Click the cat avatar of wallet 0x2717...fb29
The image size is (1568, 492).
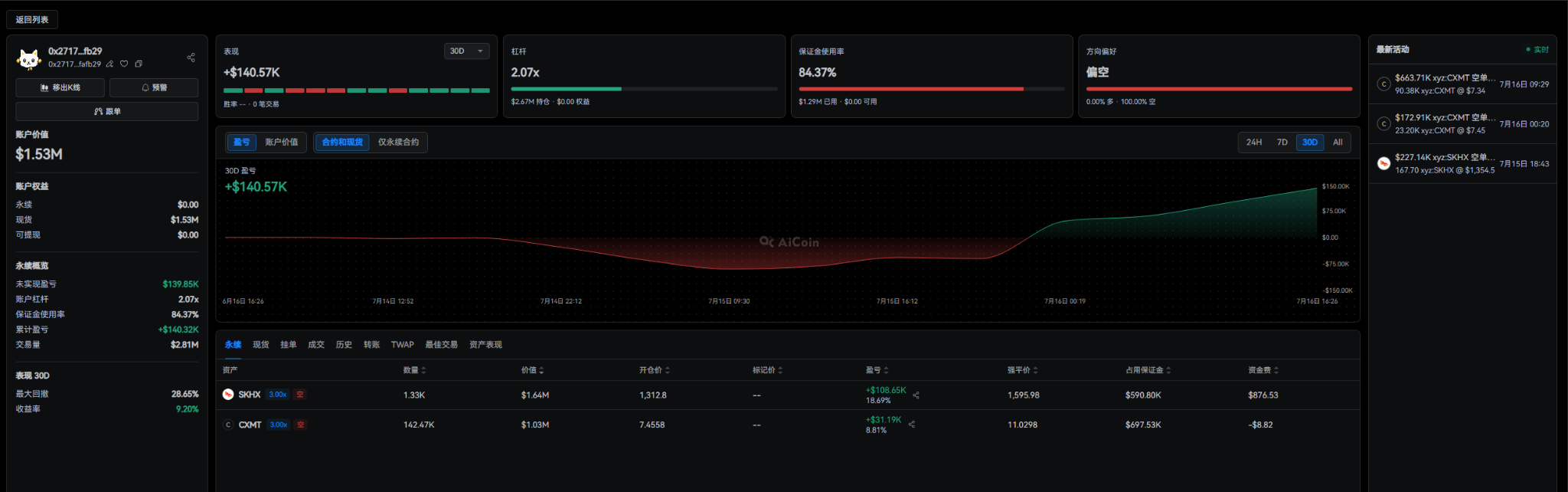[x=29, y=58]
